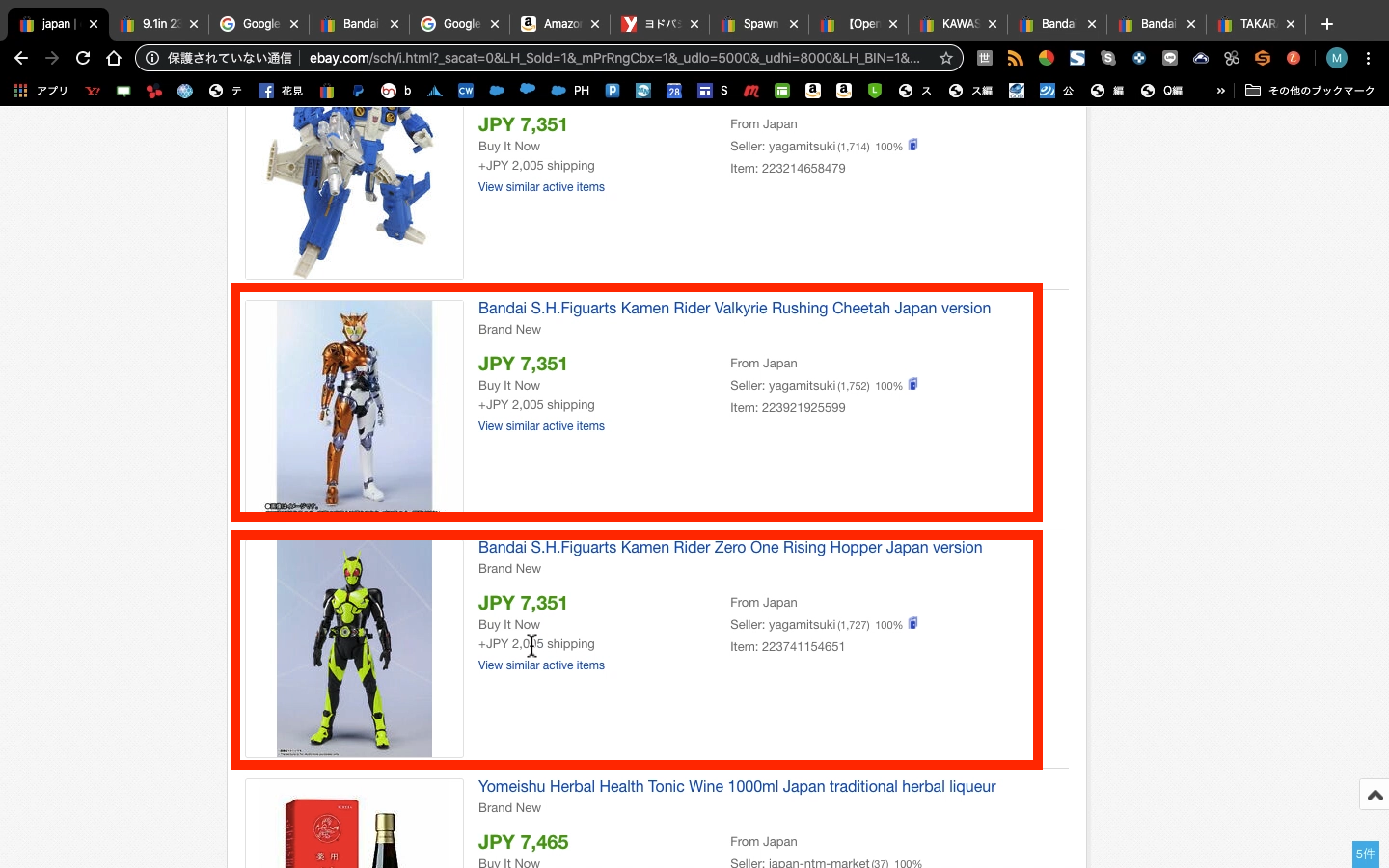Open the RSS feed extension icon
Screen dimensions: 1389x868
tap(1015, 58)
